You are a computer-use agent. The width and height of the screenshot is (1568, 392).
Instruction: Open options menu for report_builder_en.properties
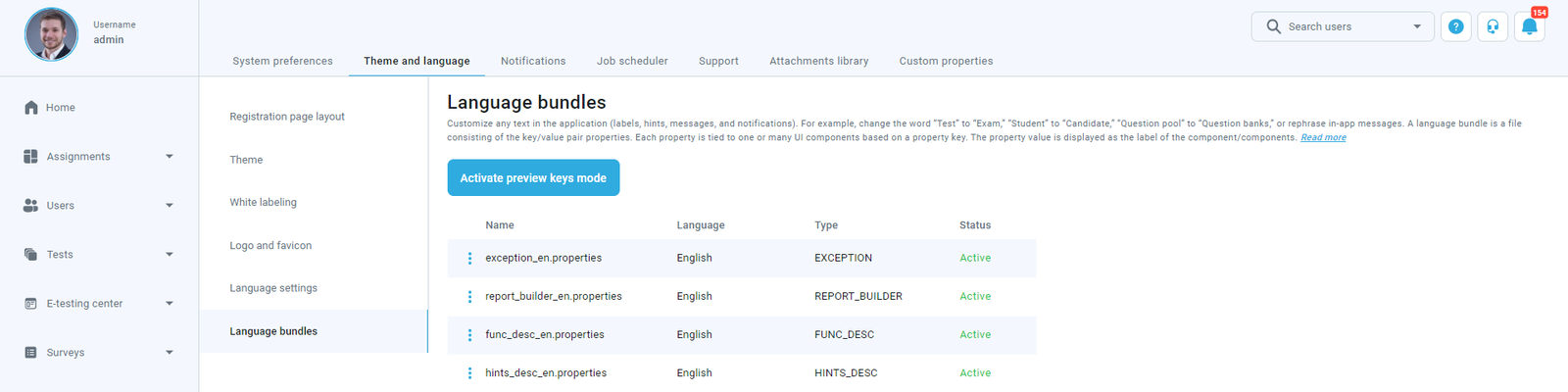point(469,297)
